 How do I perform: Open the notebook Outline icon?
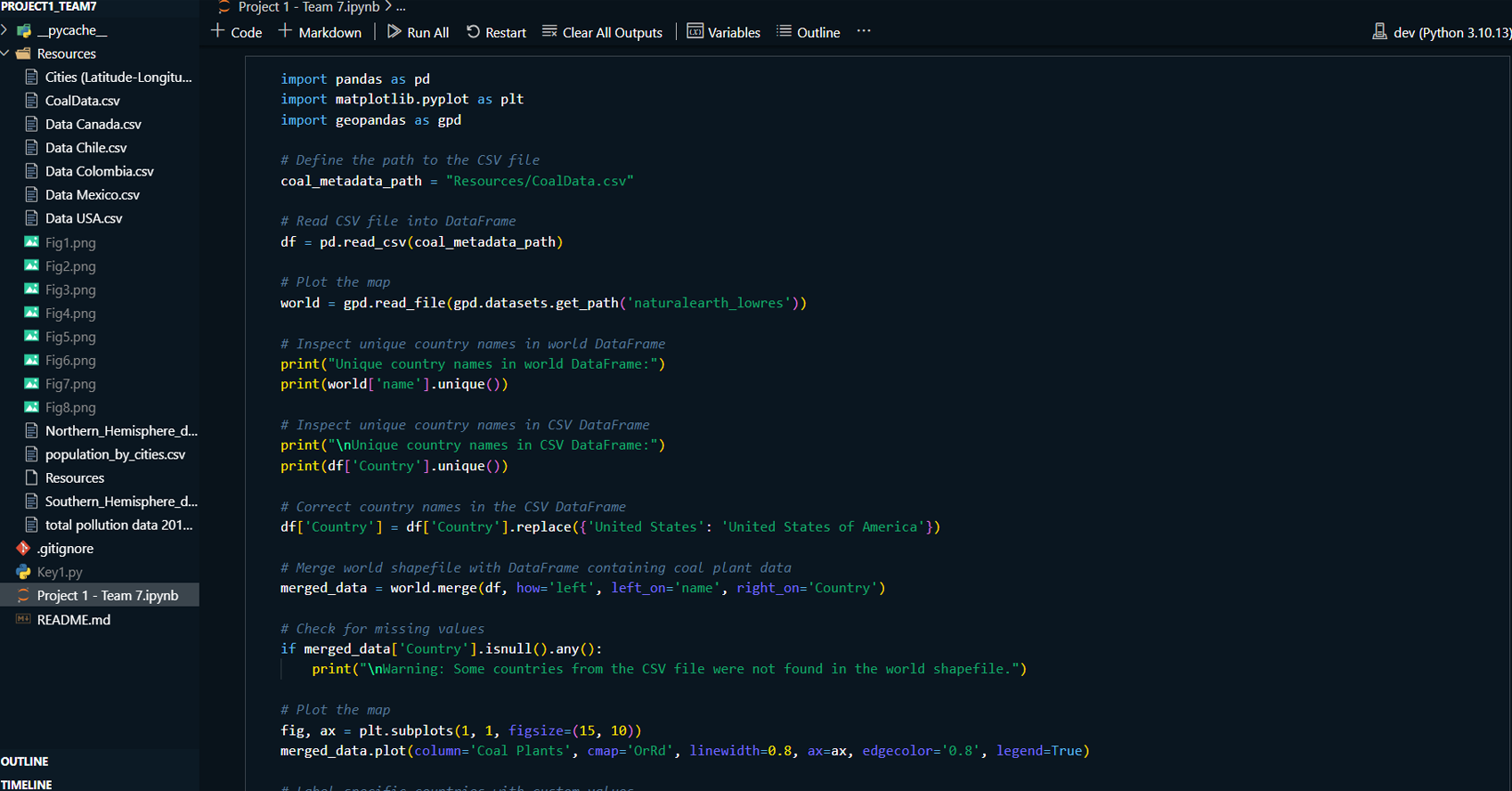click(x=784, y=32)
